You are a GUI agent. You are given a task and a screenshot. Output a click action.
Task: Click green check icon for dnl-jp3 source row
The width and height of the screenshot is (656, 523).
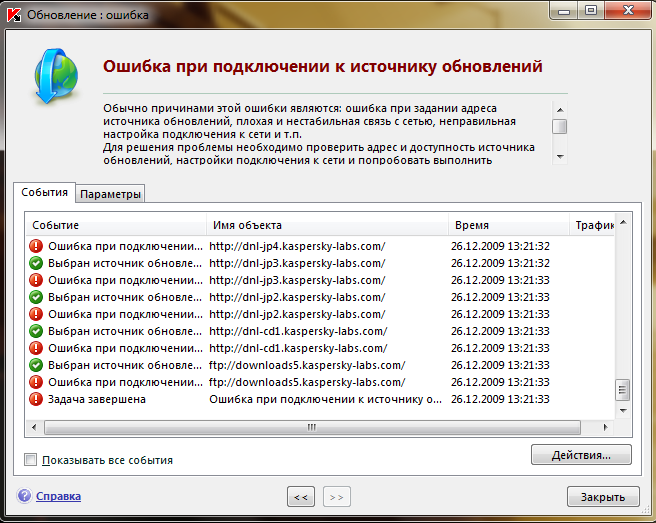(37, 263)
